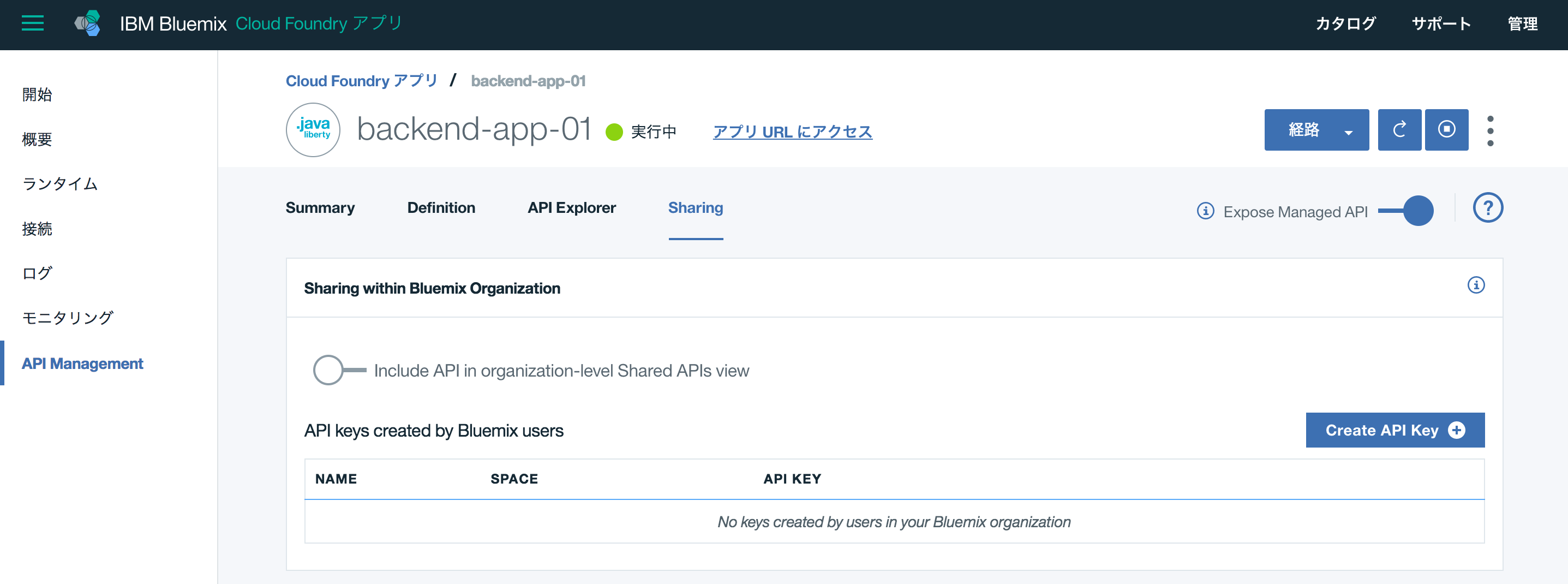Click the IBM Bluemix header text
Image resolution: width=1568 pixels, height=584 pixels.
[x=173, y=24]
